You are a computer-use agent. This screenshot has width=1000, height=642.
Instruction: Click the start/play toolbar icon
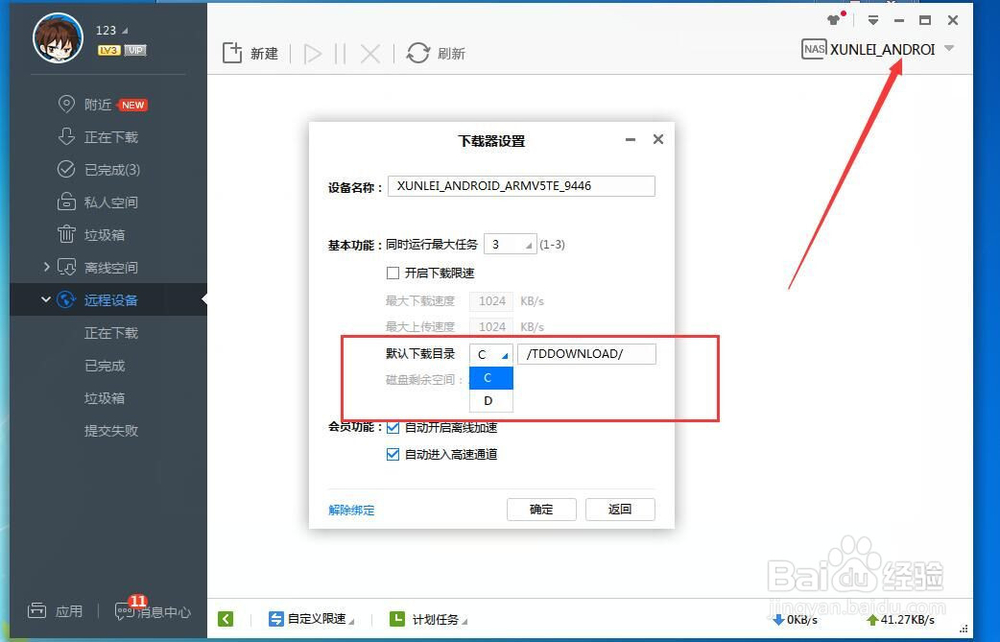312,54
